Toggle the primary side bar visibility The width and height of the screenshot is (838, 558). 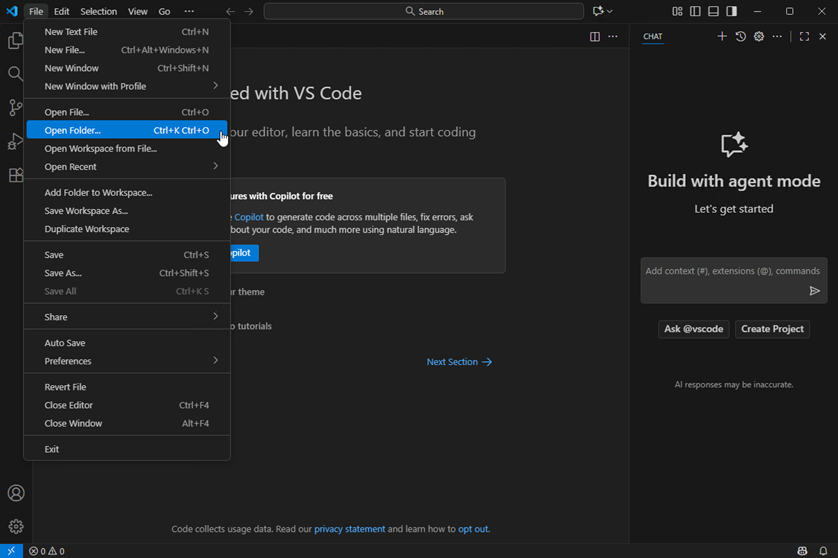tap(695, 11)
